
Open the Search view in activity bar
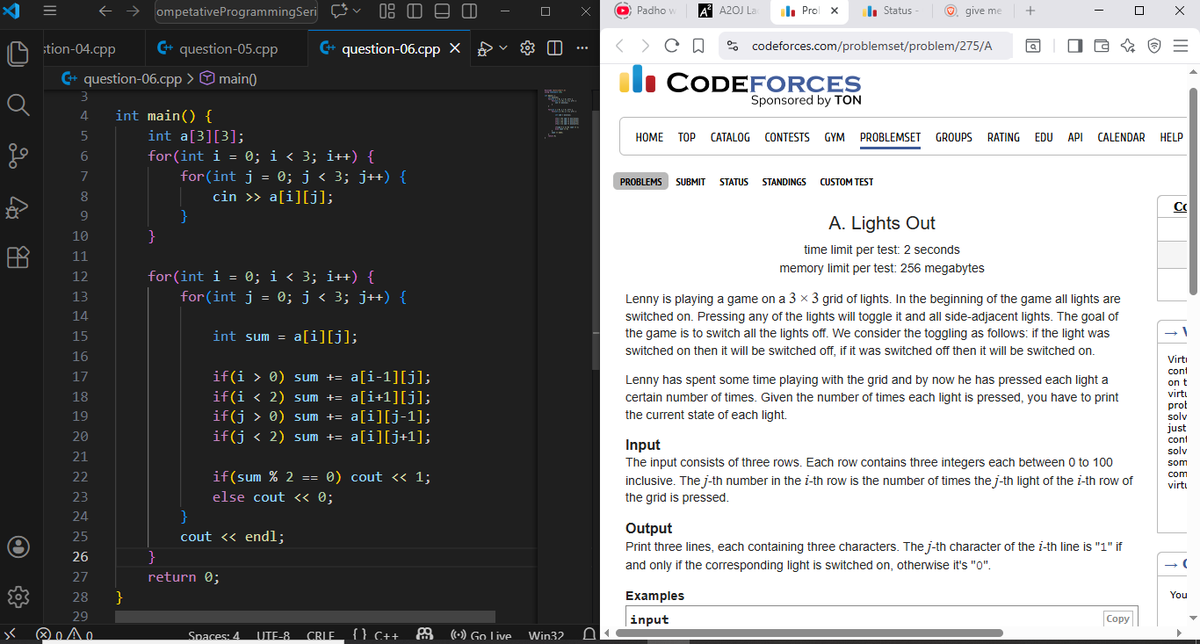click(20, 105)
